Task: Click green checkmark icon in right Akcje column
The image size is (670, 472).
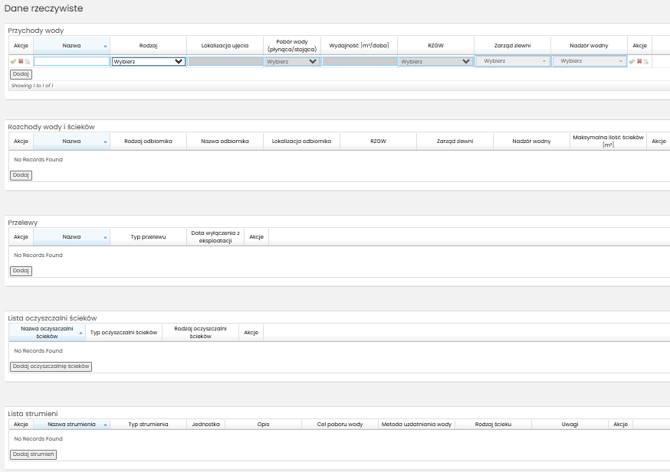Action: [632, 61]
